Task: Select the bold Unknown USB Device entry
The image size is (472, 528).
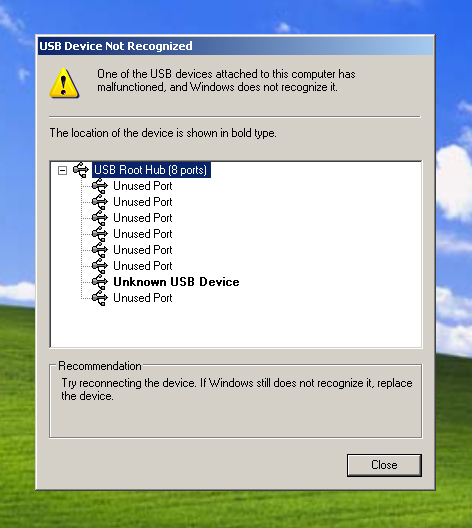Action: click(176, 282)
